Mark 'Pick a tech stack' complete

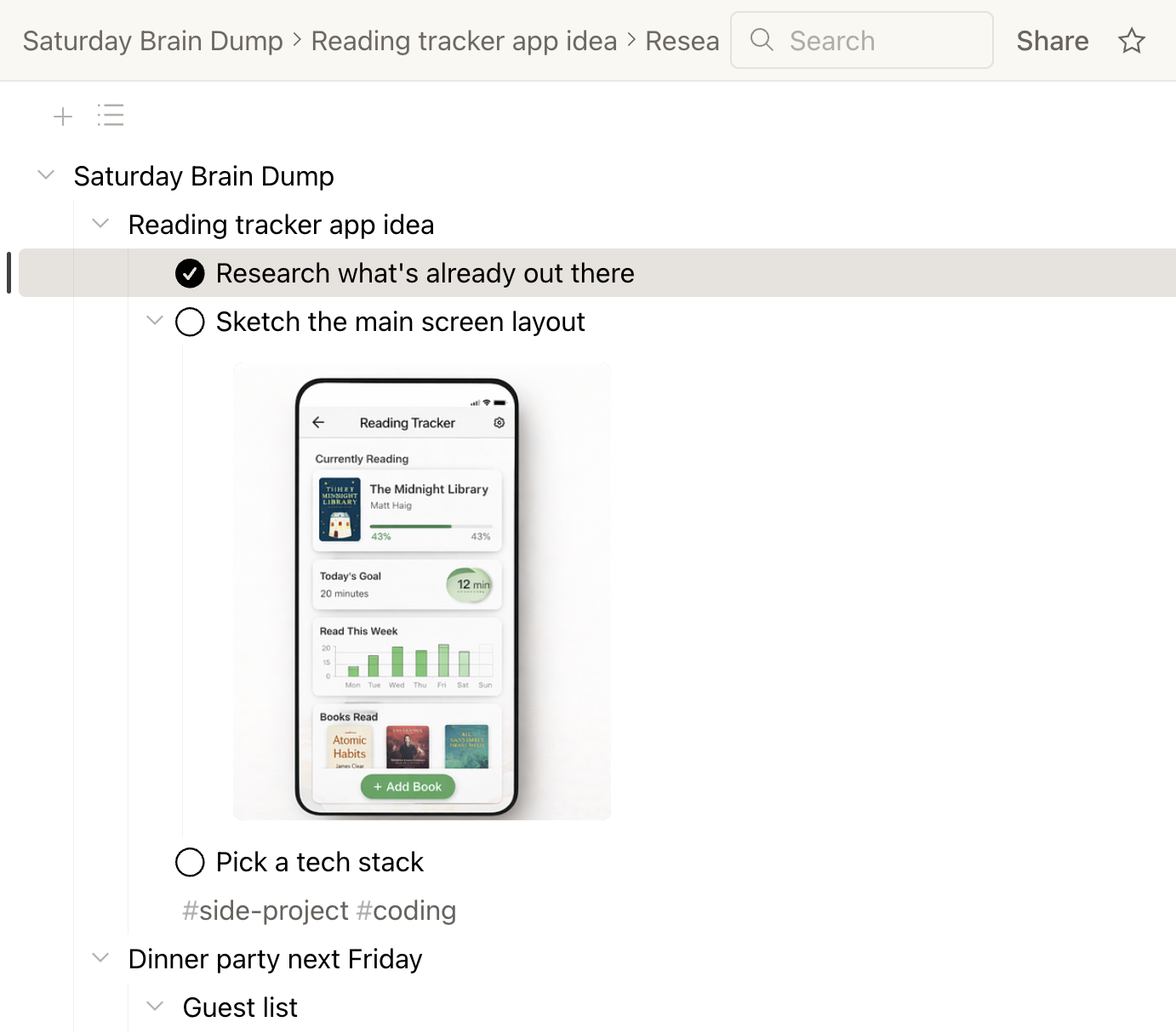click(190, 862)
